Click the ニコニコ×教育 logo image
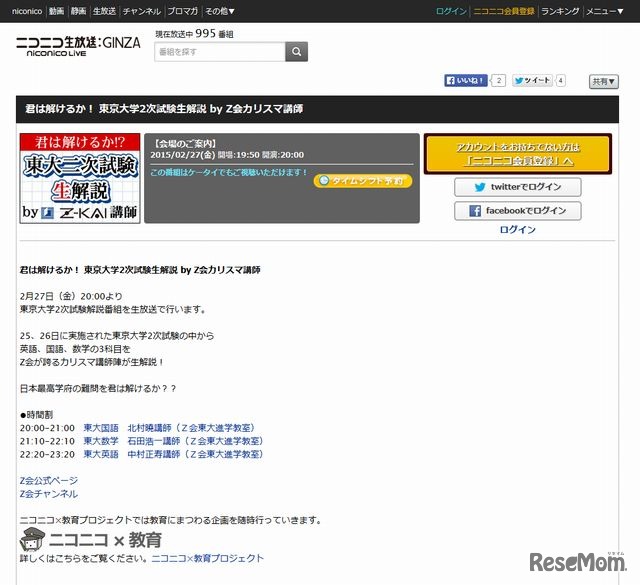 (91, 540)
